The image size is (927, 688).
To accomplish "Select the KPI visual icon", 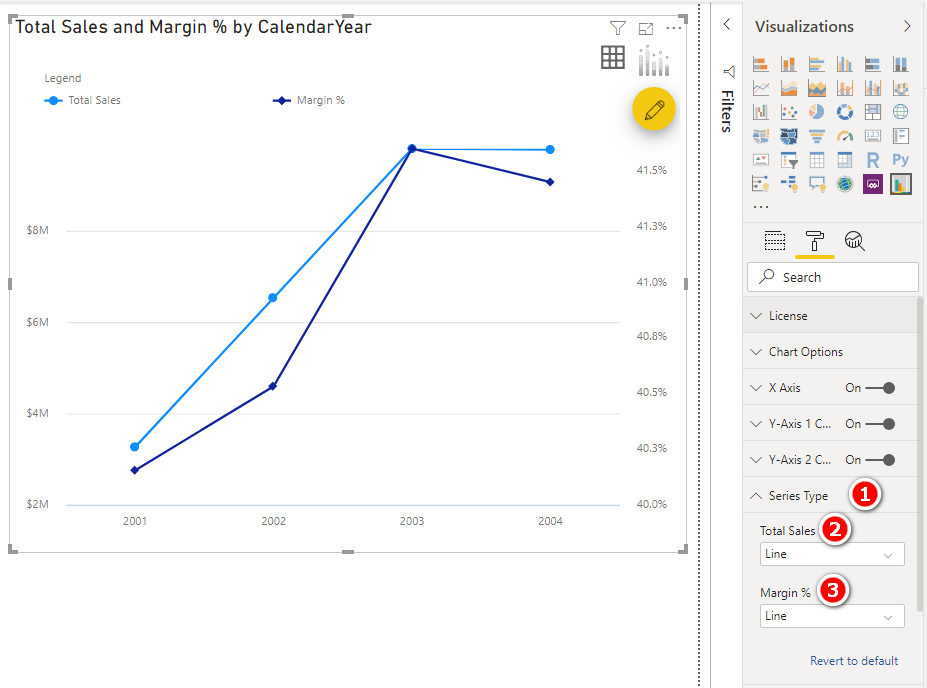I will pyautogui.click(x=760, y=160).
